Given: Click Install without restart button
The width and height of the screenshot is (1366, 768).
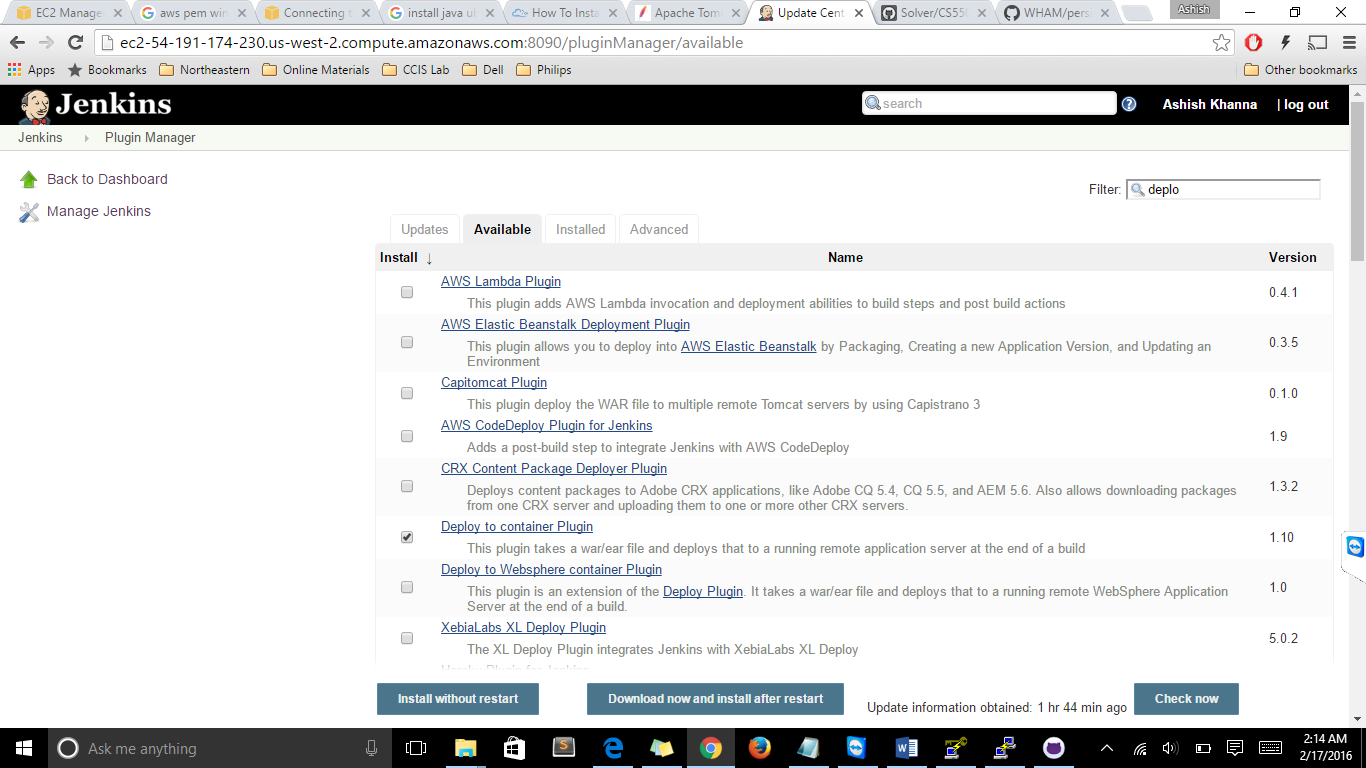Looking at the screenshot, I should (x=458, y=699).
